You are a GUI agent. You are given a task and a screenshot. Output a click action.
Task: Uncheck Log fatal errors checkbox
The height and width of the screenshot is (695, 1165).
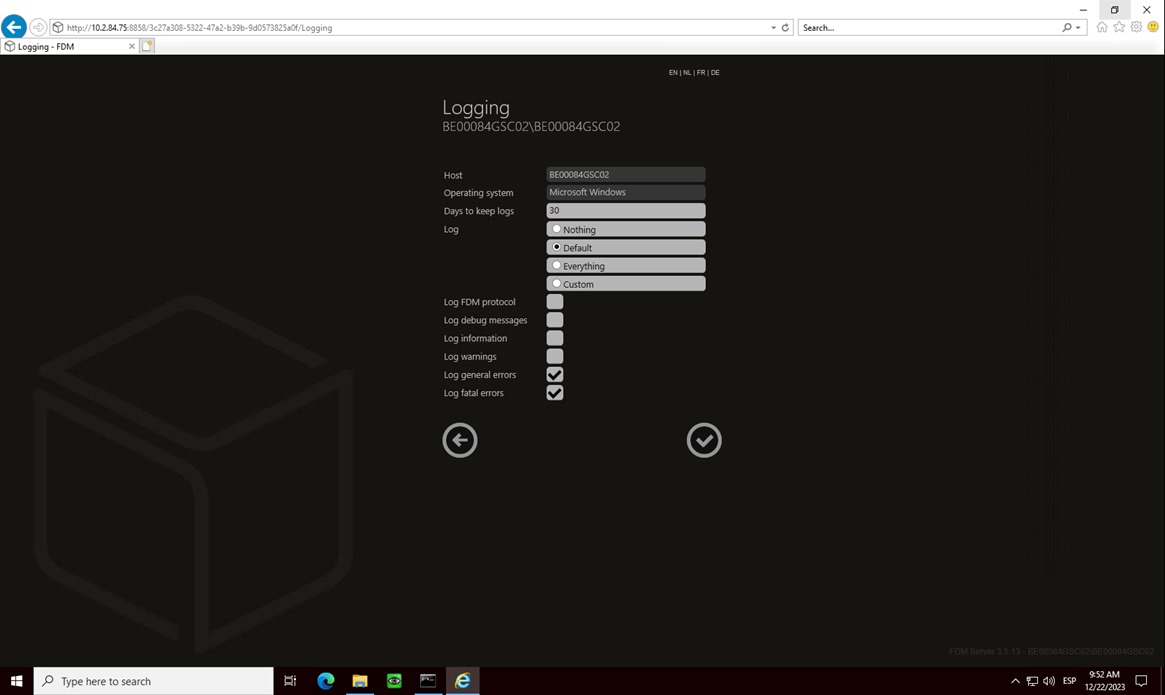pyautogui.click(x=555, y=392)
